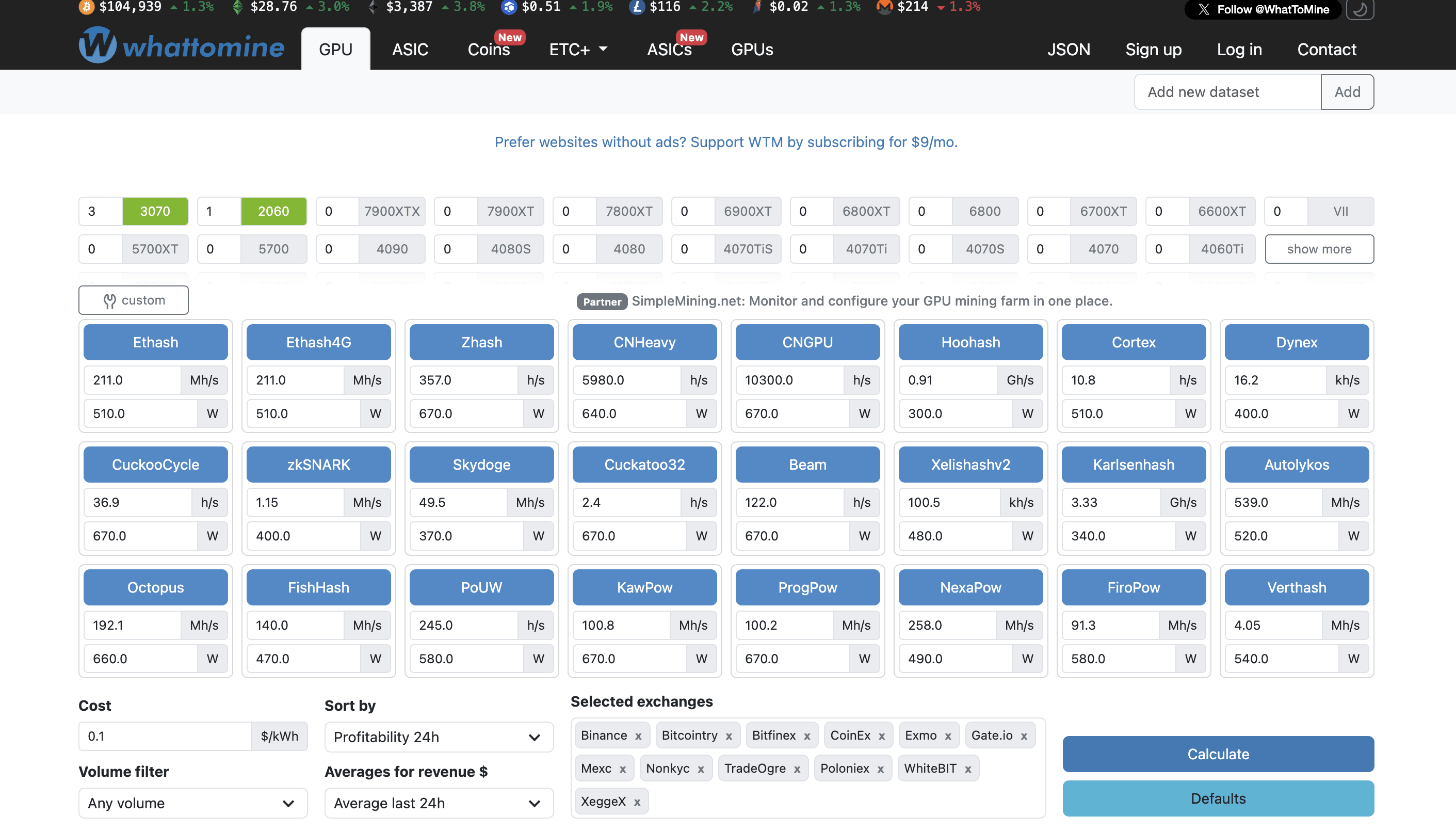Click the Add dataset button
The width and height of the screenshot is (1456, 831).
tap(1347, 92)
